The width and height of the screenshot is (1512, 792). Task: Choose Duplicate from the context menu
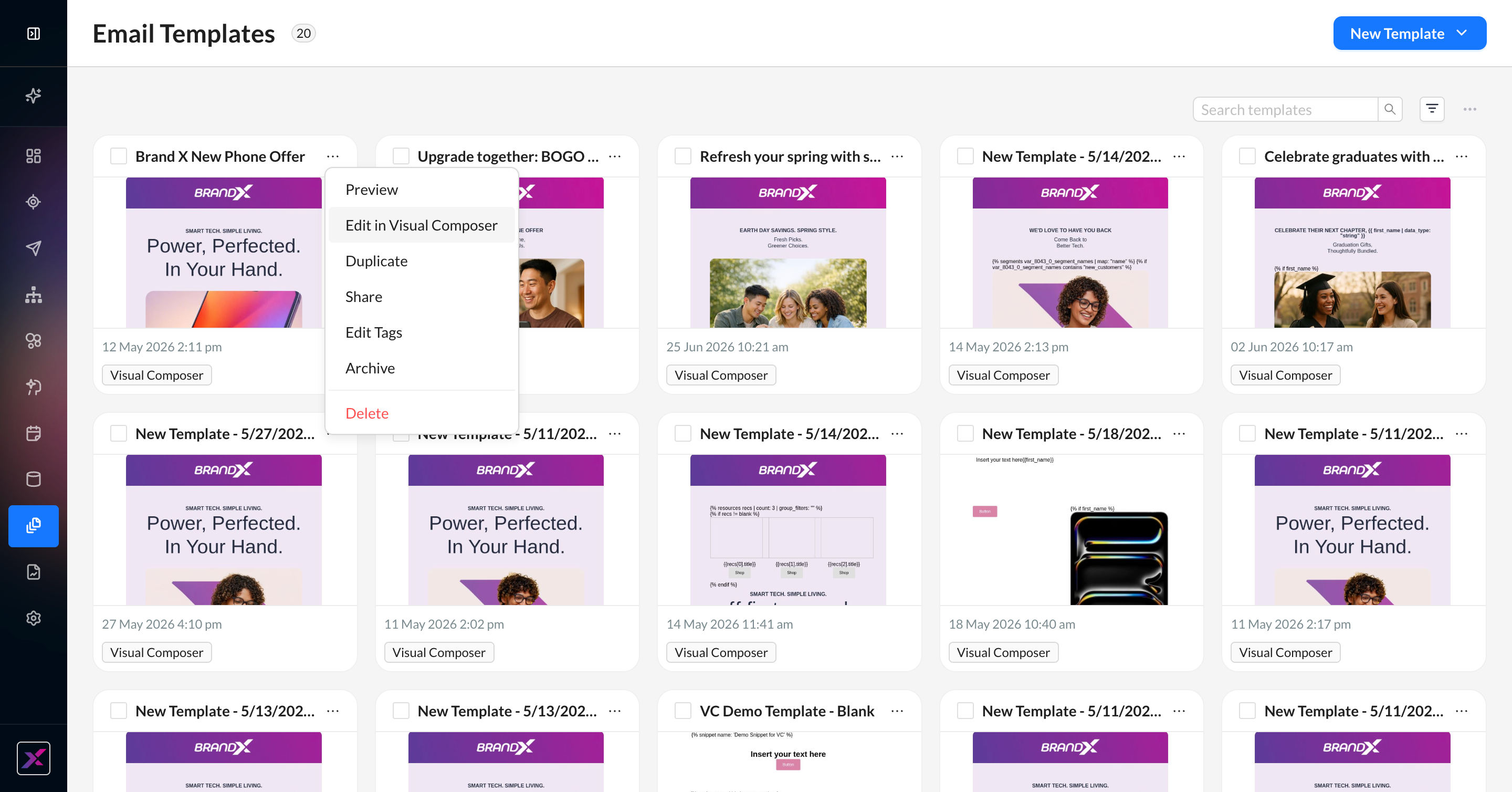click(422, 261)
